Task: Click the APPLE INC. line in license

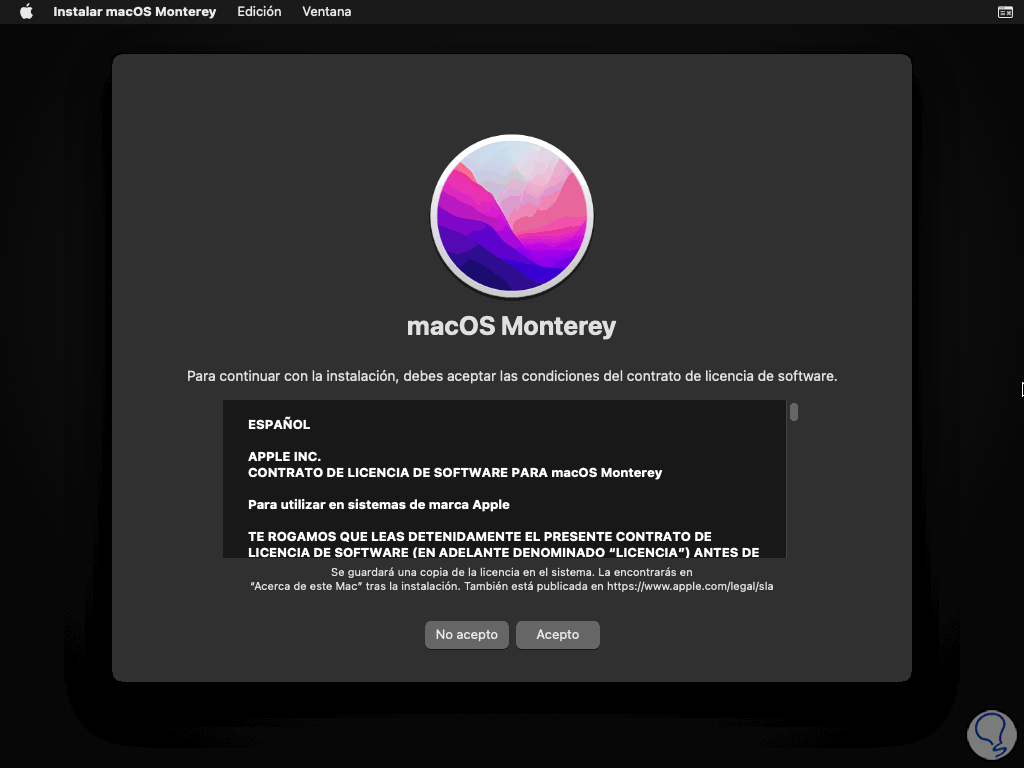Action: pos(284,456)
